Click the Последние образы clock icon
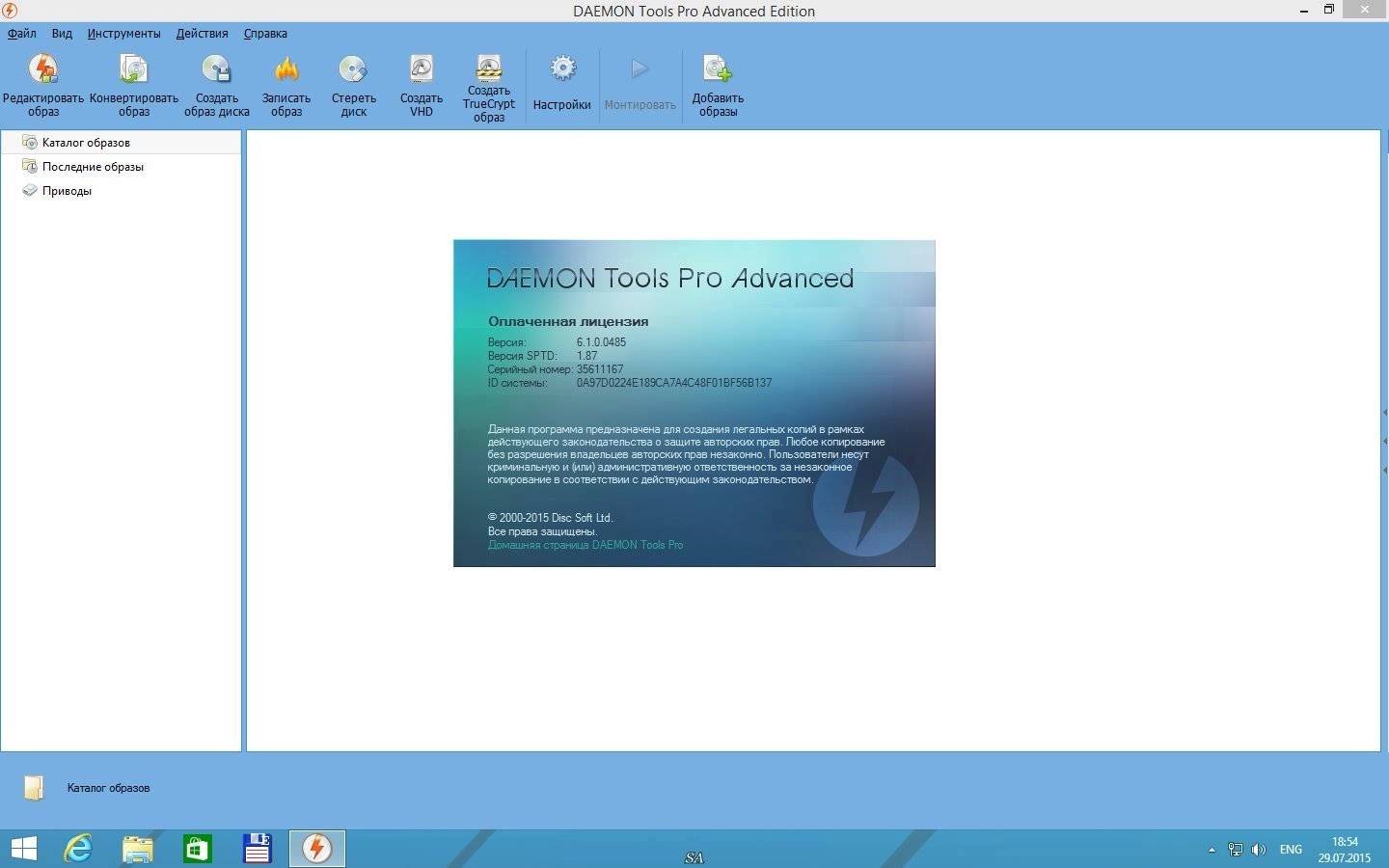The width and height of the screenshot is (1389, 868). (30, 167)
